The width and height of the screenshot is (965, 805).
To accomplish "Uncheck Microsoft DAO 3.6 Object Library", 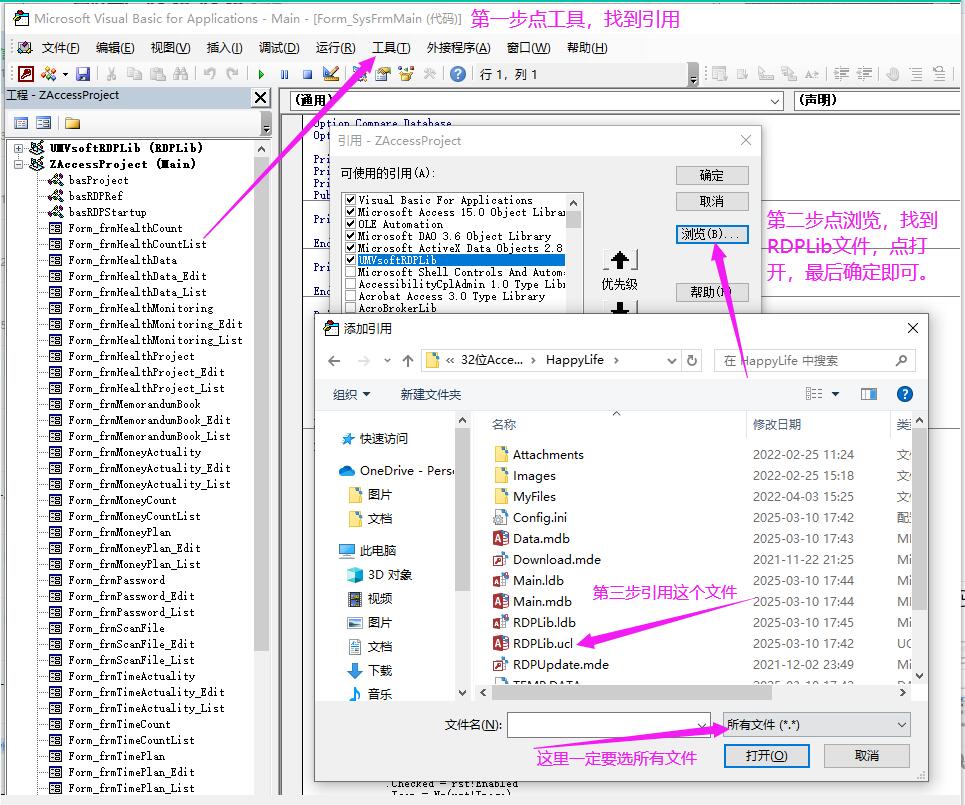I will (350, 236).
